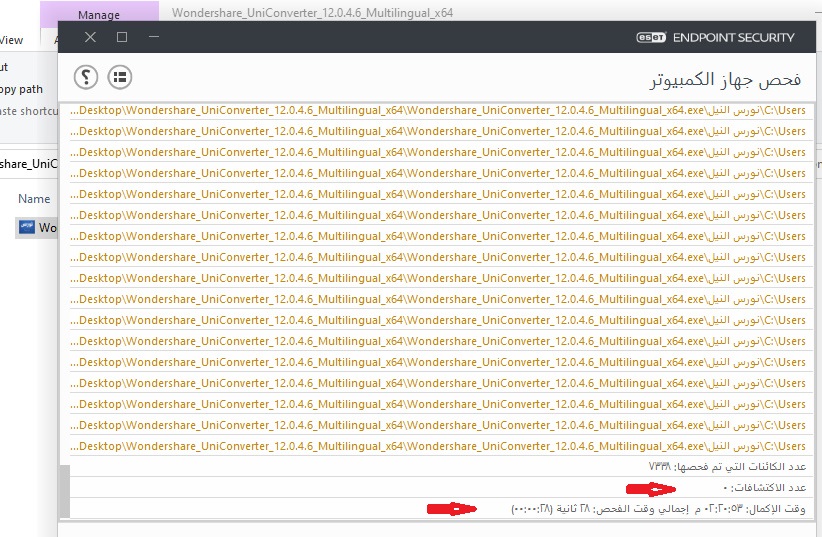Maximize the ESET scan window
This screenshot has width=822, height=537.
tap(122, 37)
